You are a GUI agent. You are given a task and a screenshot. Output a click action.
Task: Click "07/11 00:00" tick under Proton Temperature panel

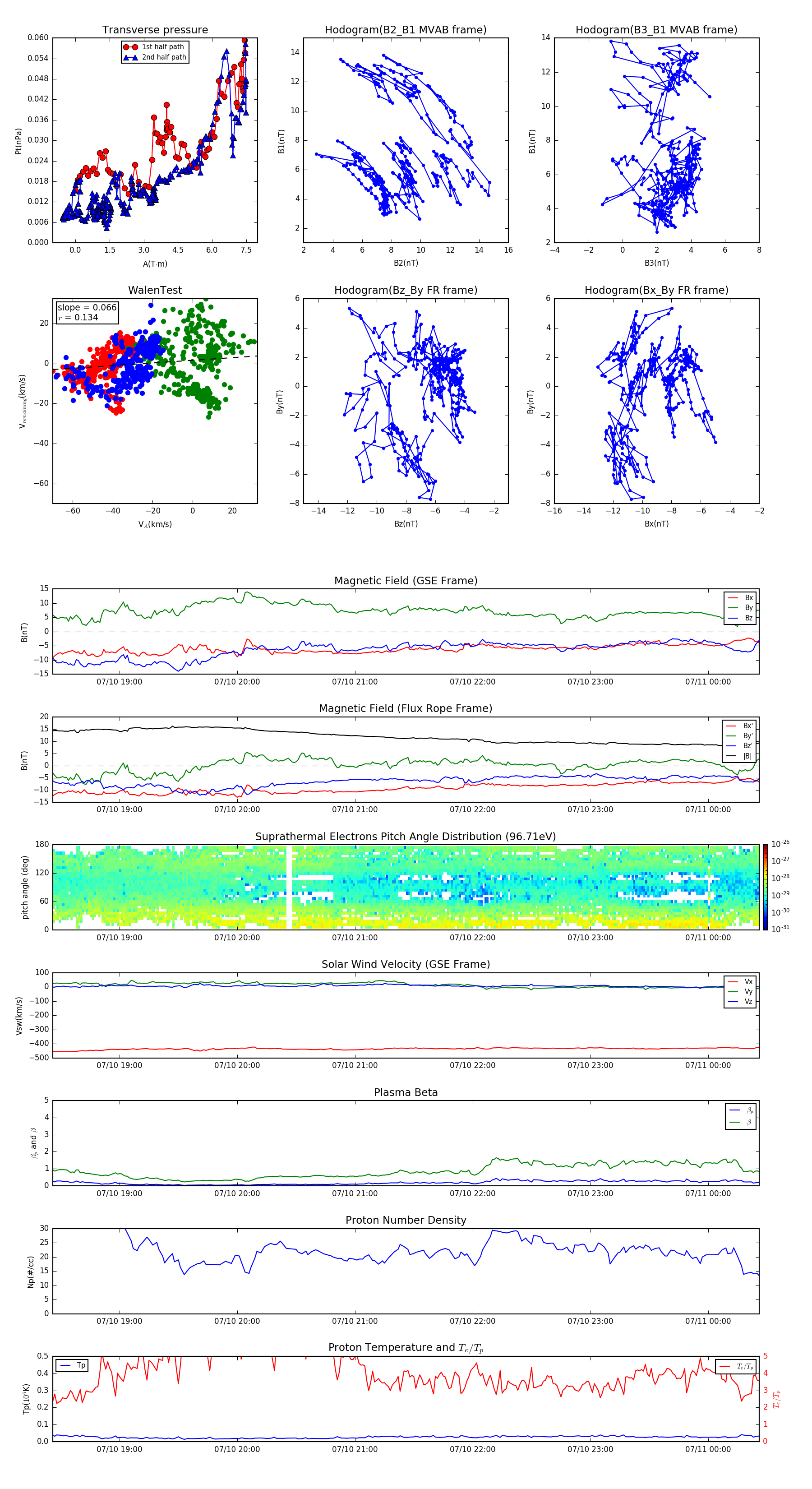click(708, 1449)
